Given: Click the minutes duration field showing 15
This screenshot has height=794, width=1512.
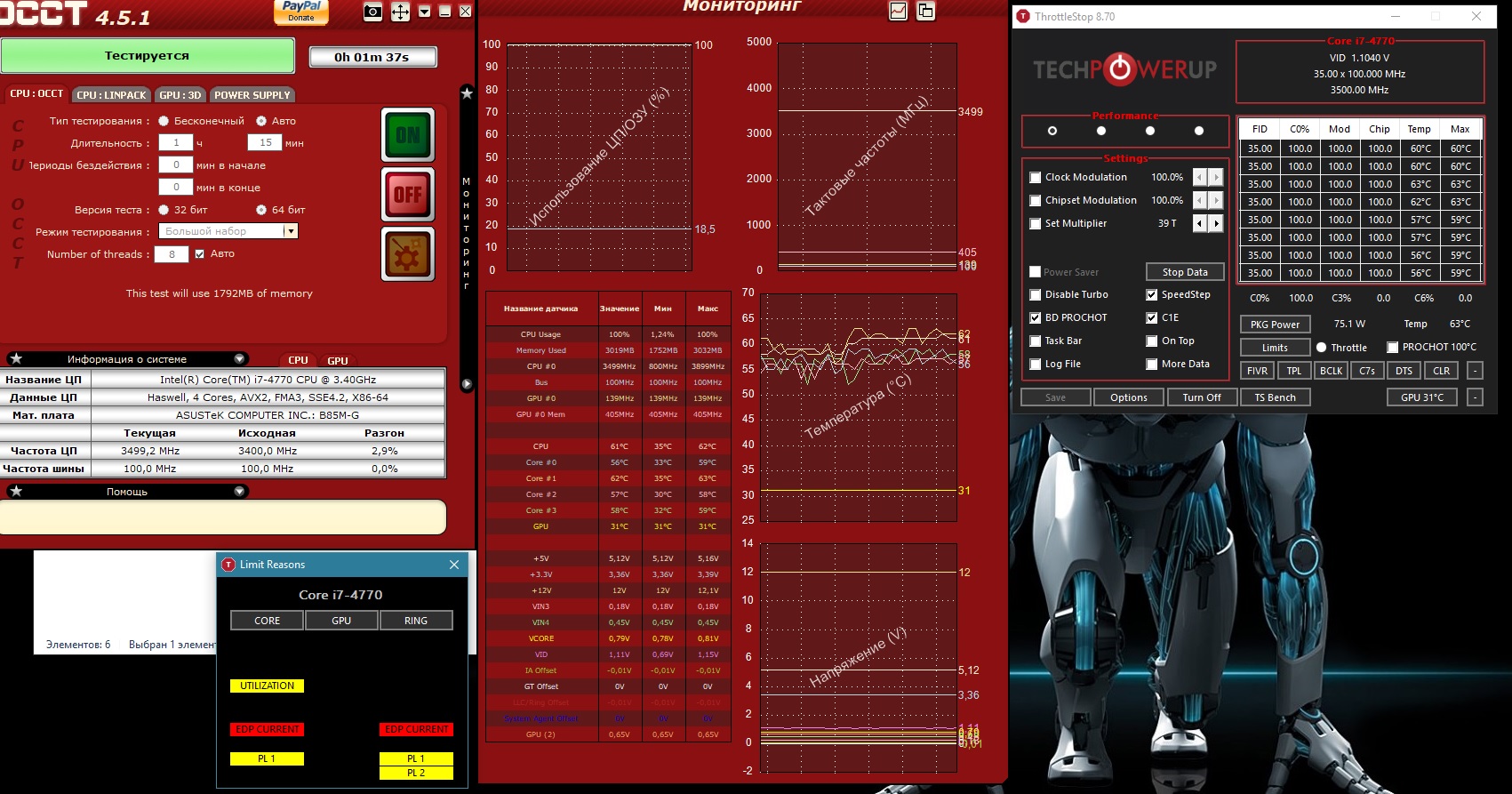Looking at the screenshot, I should click(265, 142).
